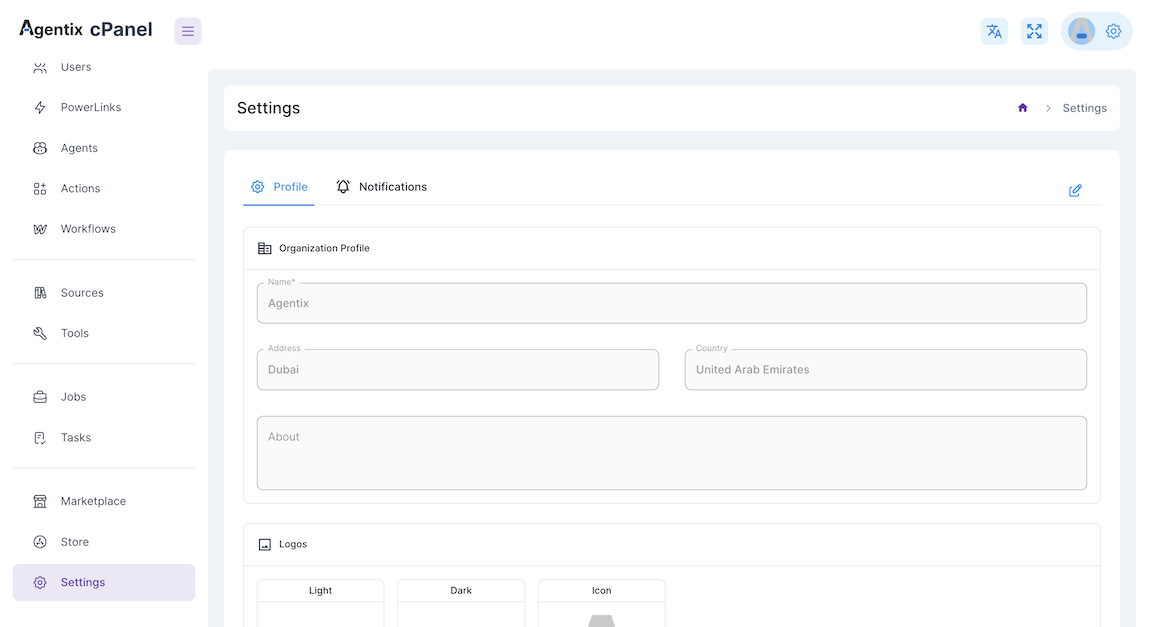Select the Settings menu item

click(x=104, y=582)
